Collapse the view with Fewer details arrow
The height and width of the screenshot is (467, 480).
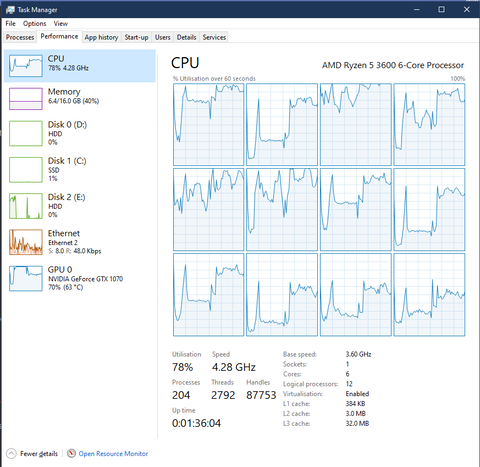click(11, 454)
